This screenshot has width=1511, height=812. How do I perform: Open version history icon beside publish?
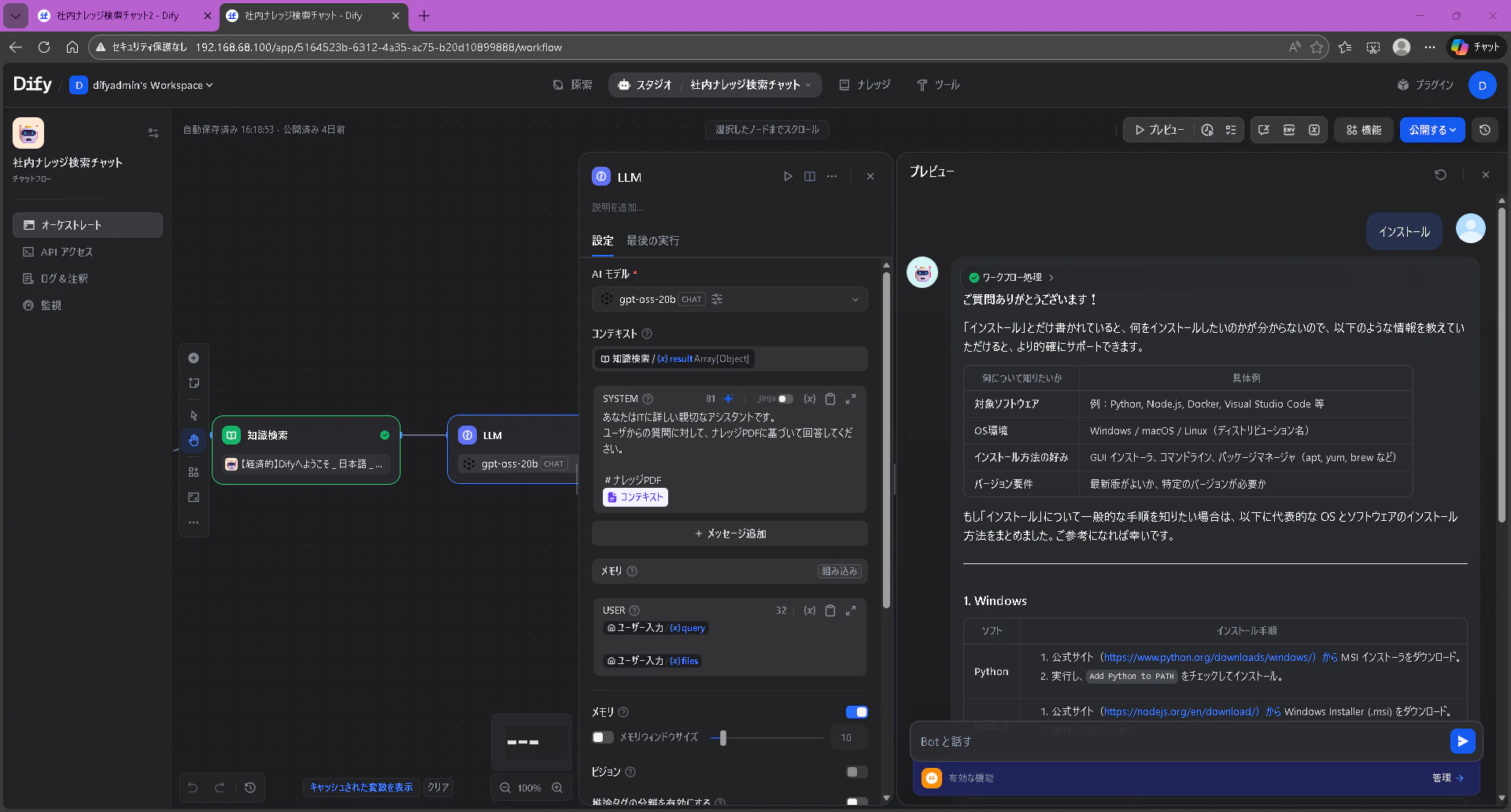coord(1485,130)
